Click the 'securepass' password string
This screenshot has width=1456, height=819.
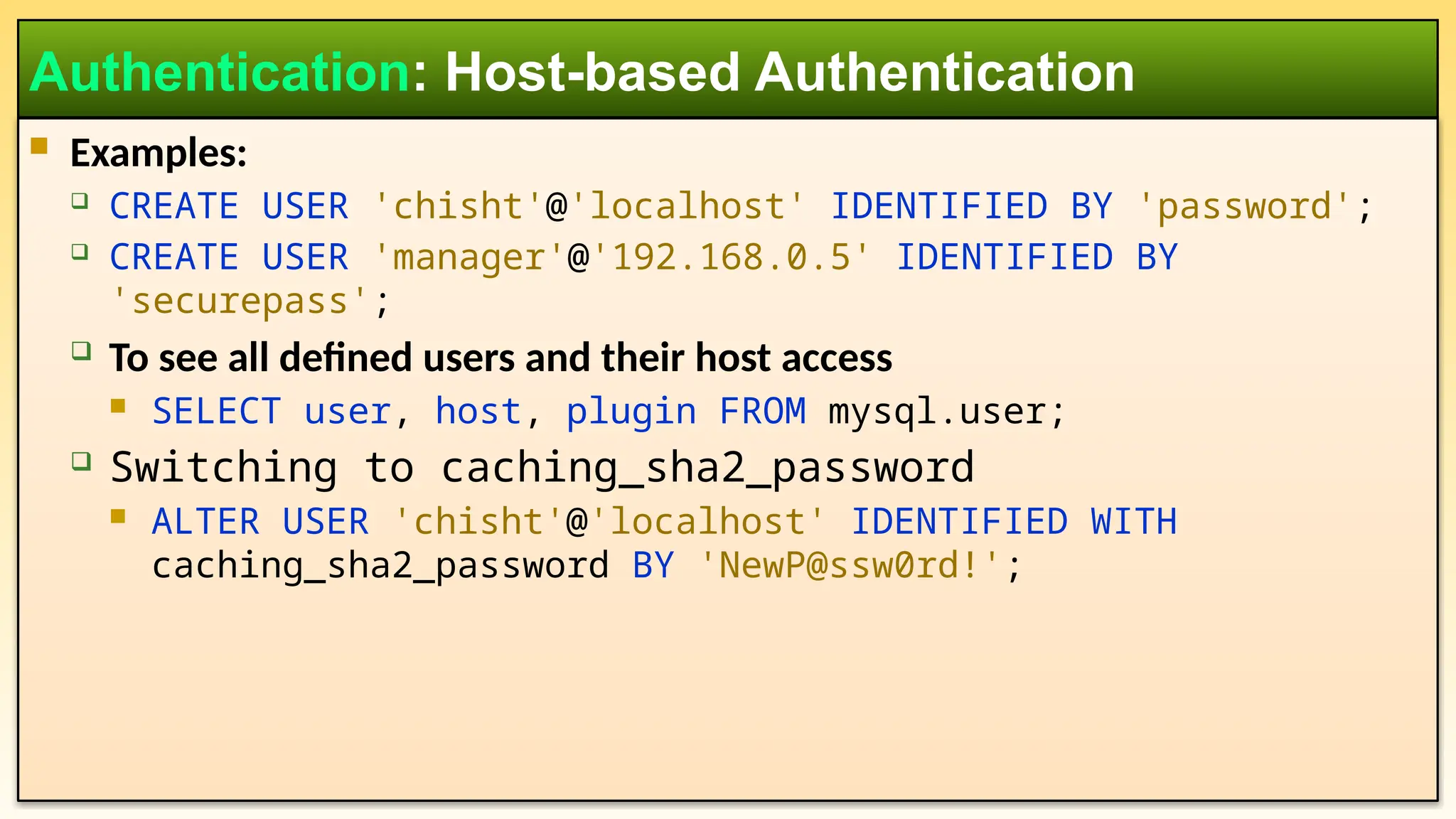(240, 301)
